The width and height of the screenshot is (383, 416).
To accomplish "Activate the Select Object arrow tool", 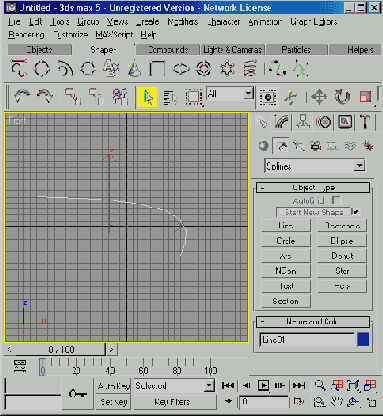I will 147,97.
